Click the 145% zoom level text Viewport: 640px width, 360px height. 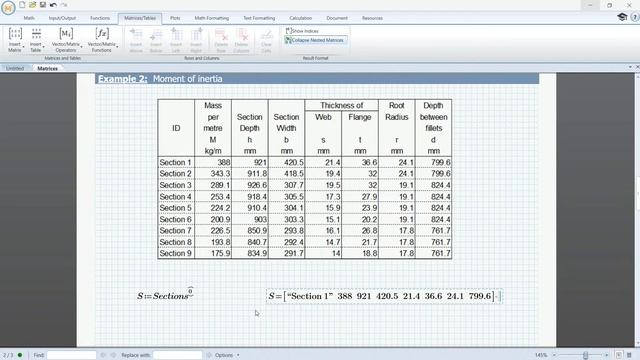[x=541, y=355]
